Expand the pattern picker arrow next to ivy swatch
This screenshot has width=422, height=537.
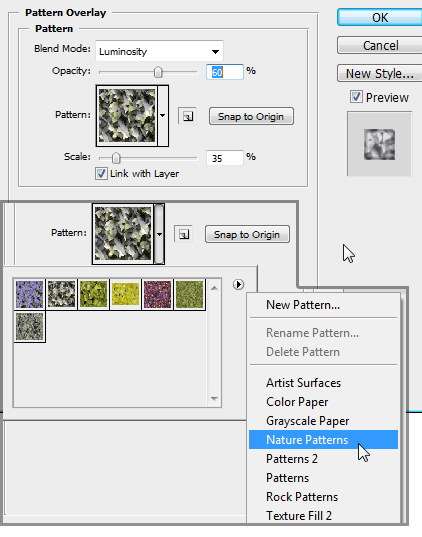[x=163, y=116]
